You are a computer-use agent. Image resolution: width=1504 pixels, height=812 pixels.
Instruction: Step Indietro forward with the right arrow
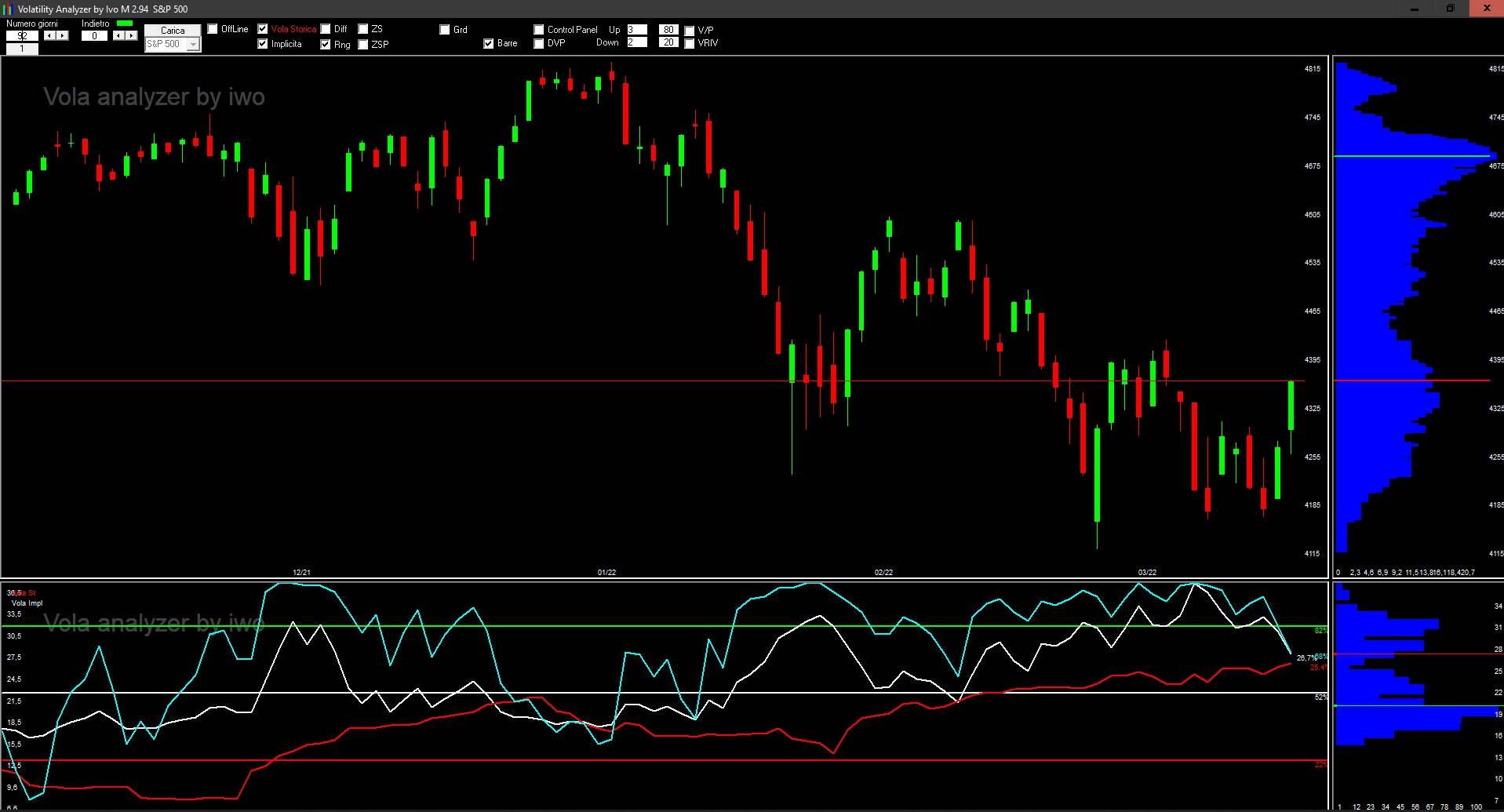[132, 36]
